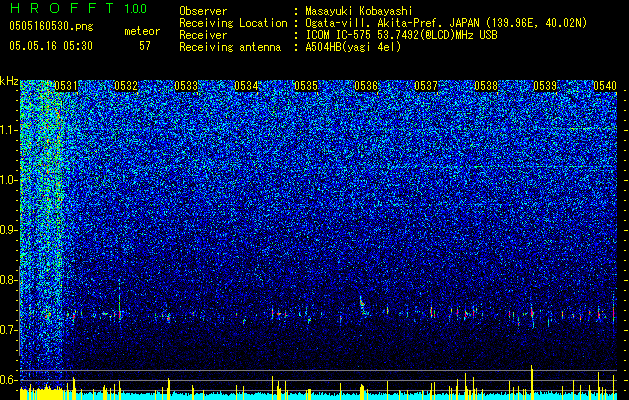Click the 0534 time marker
Viewport: 629px width, 400px height.
pos(246,86)
